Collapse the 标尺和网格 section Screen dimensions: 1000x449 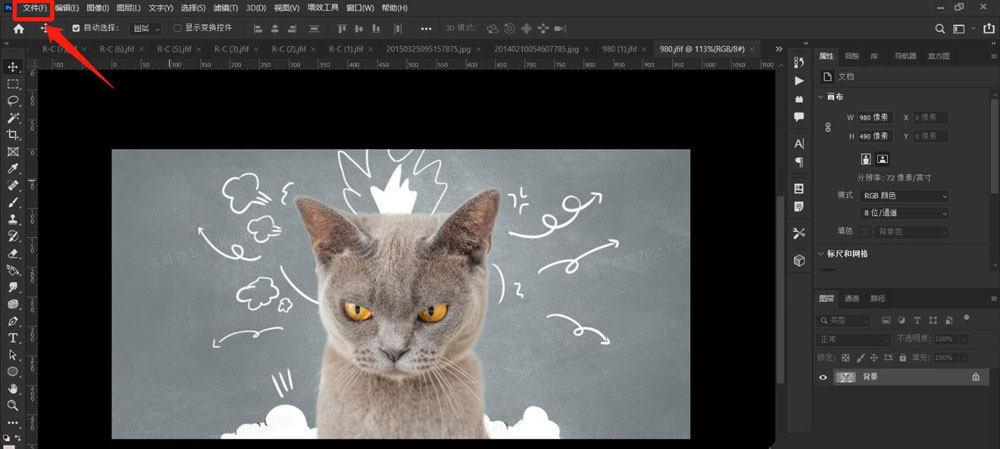tap(822, 254)
